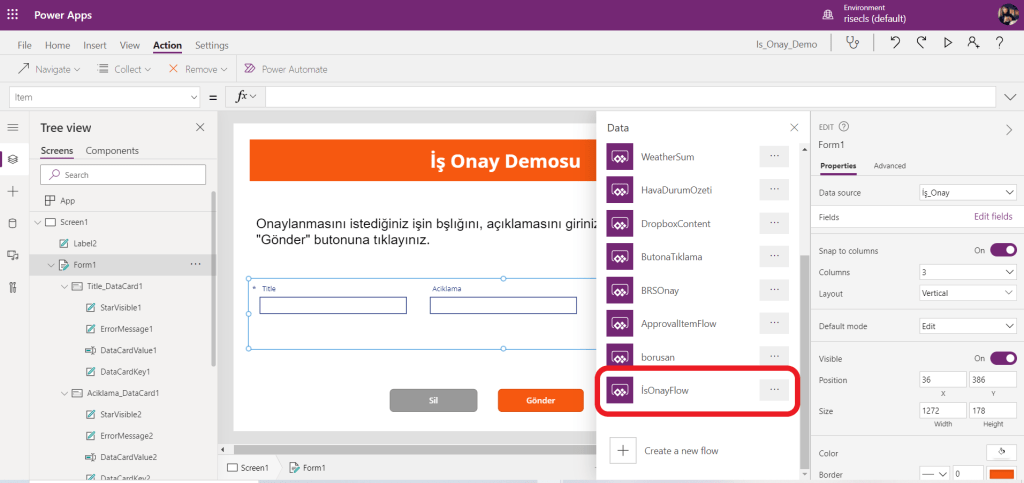Open the Layout Vertical dropdown
1024x483 pixels.
point(968,294)
